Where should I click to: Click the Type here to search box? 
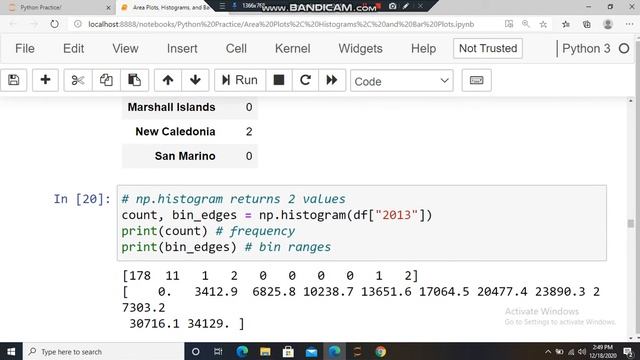[x=103, y=351]
